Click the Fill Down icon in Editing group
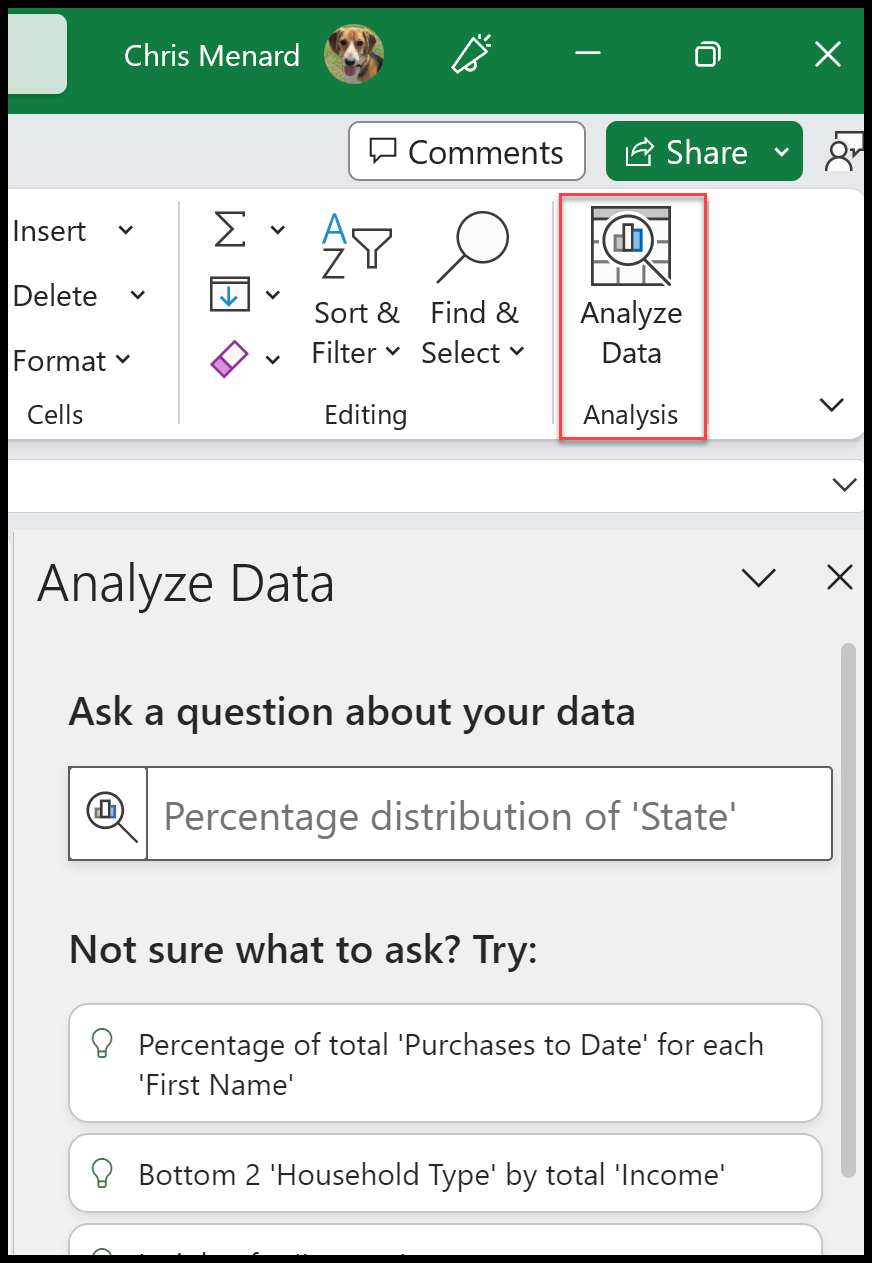 point(229,293)
